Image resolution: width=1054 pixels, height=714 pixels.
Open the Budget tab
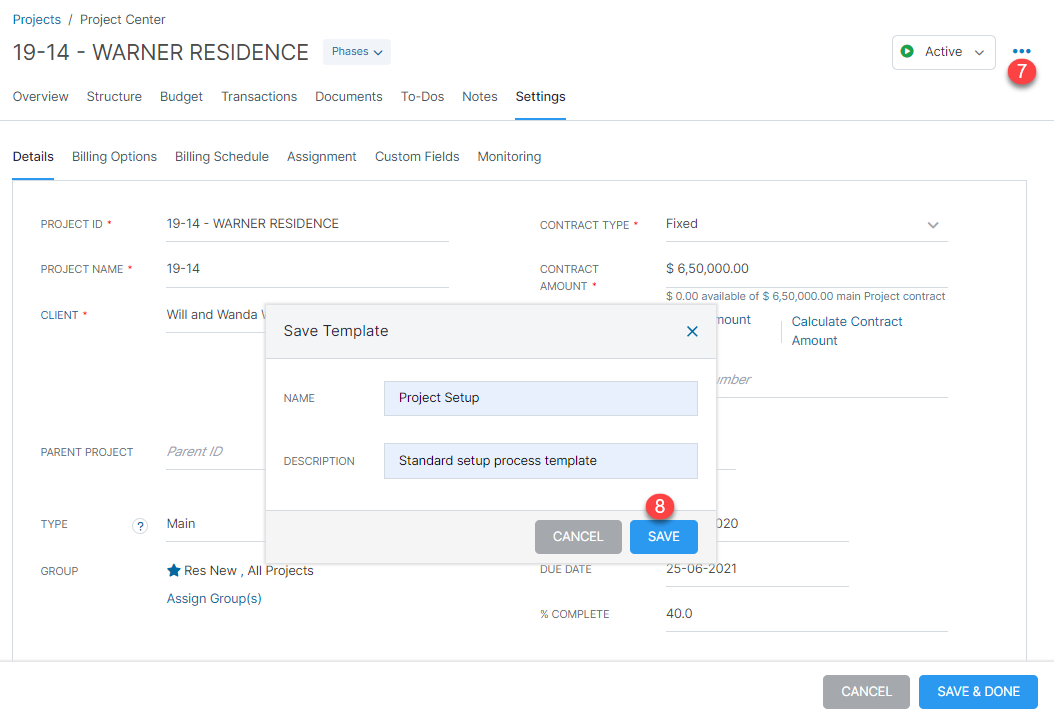tap(181, 97)
